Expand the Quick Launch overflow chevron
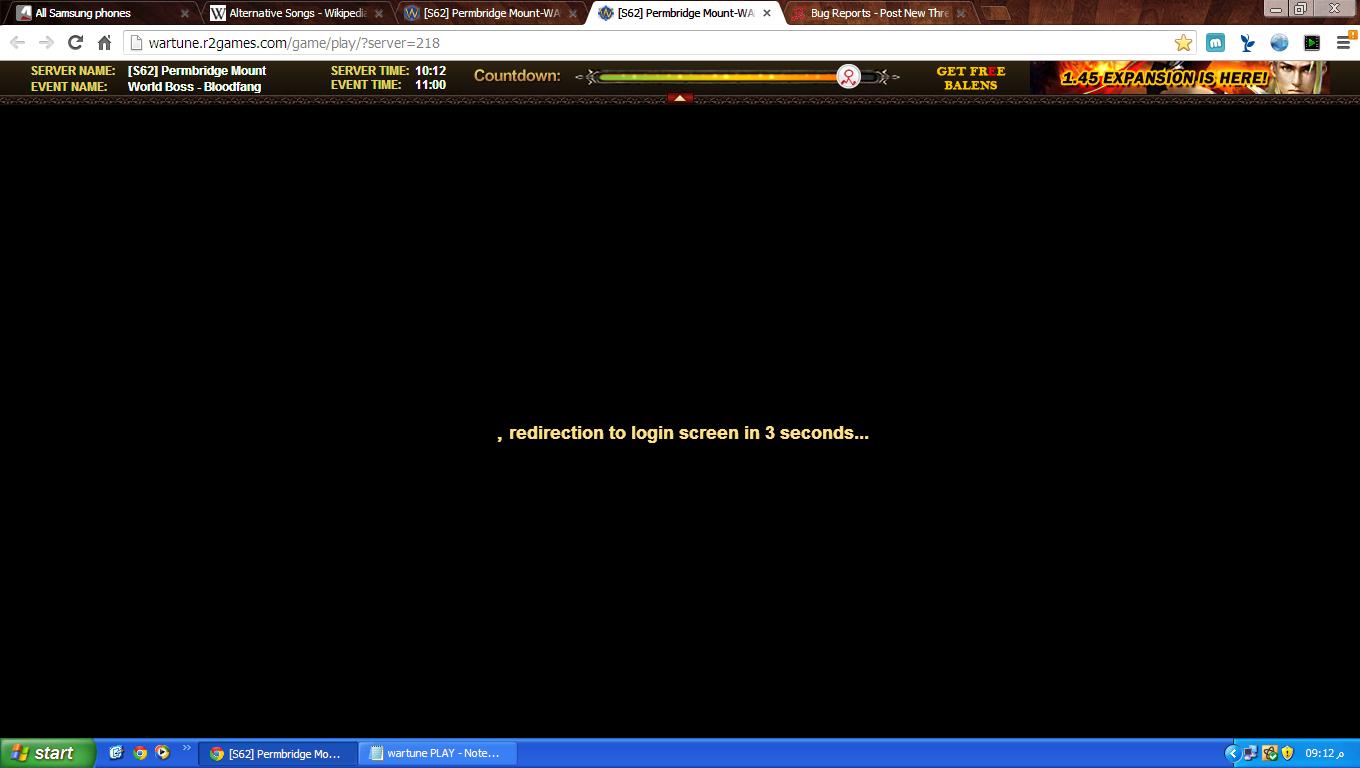Viewport: 1360px width, 768px height. click(x=186, y=748)
